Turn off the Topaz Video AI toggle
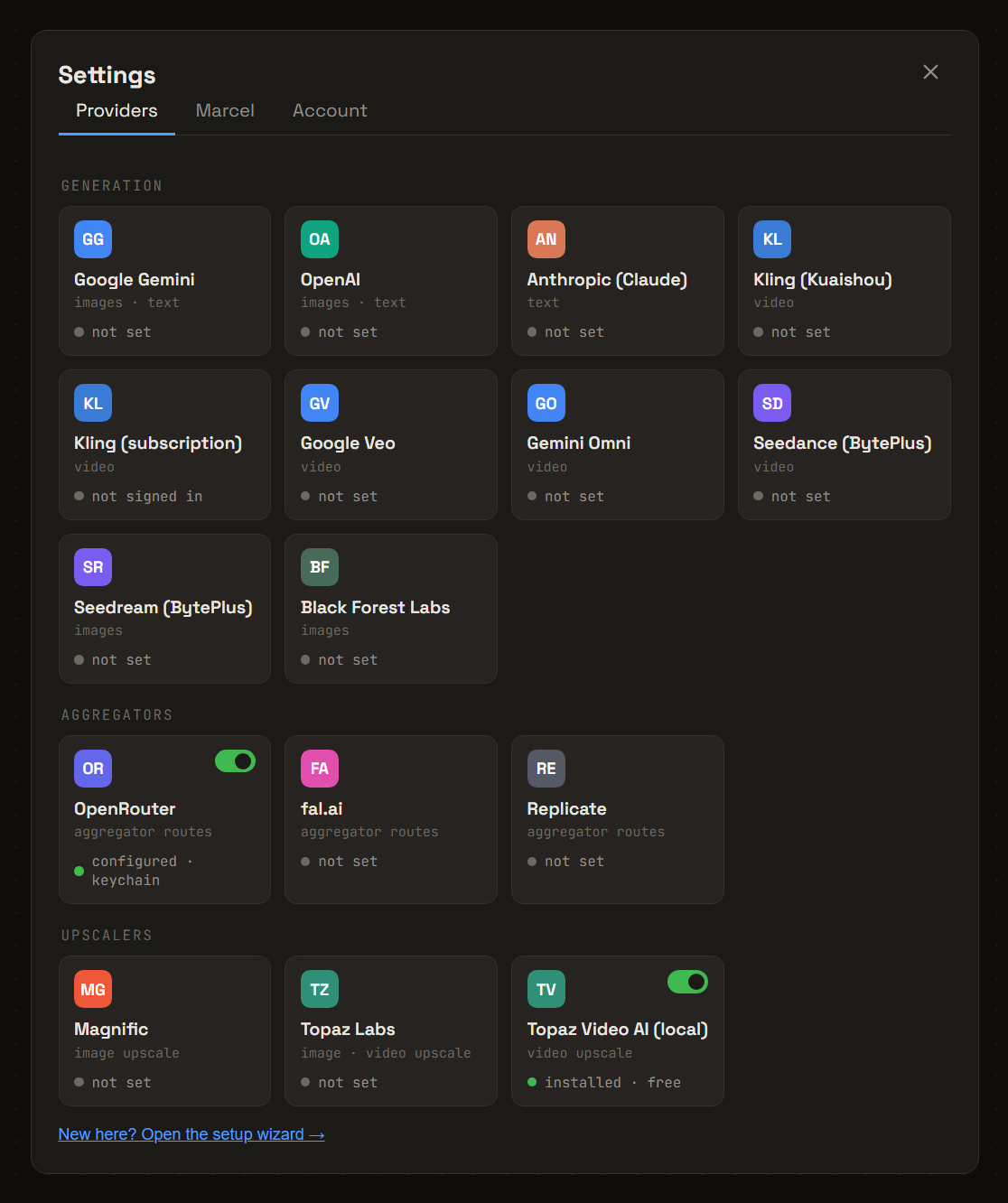 [x=687, y=982]
